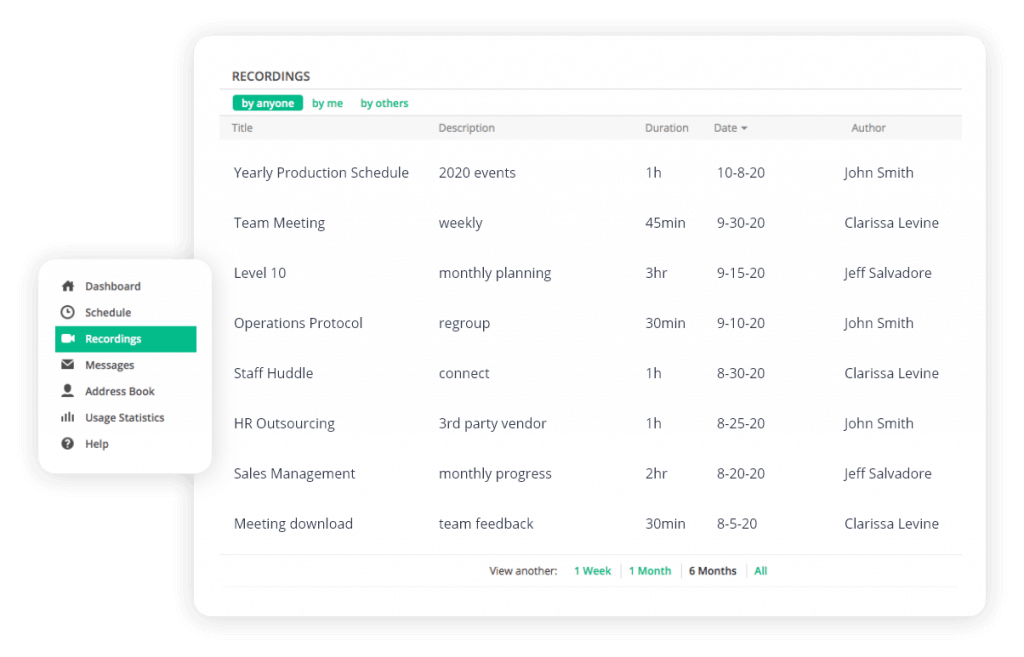Open Schedule via the clock icon
This screenshot has height=657, width=1024.
pos(68,312)
